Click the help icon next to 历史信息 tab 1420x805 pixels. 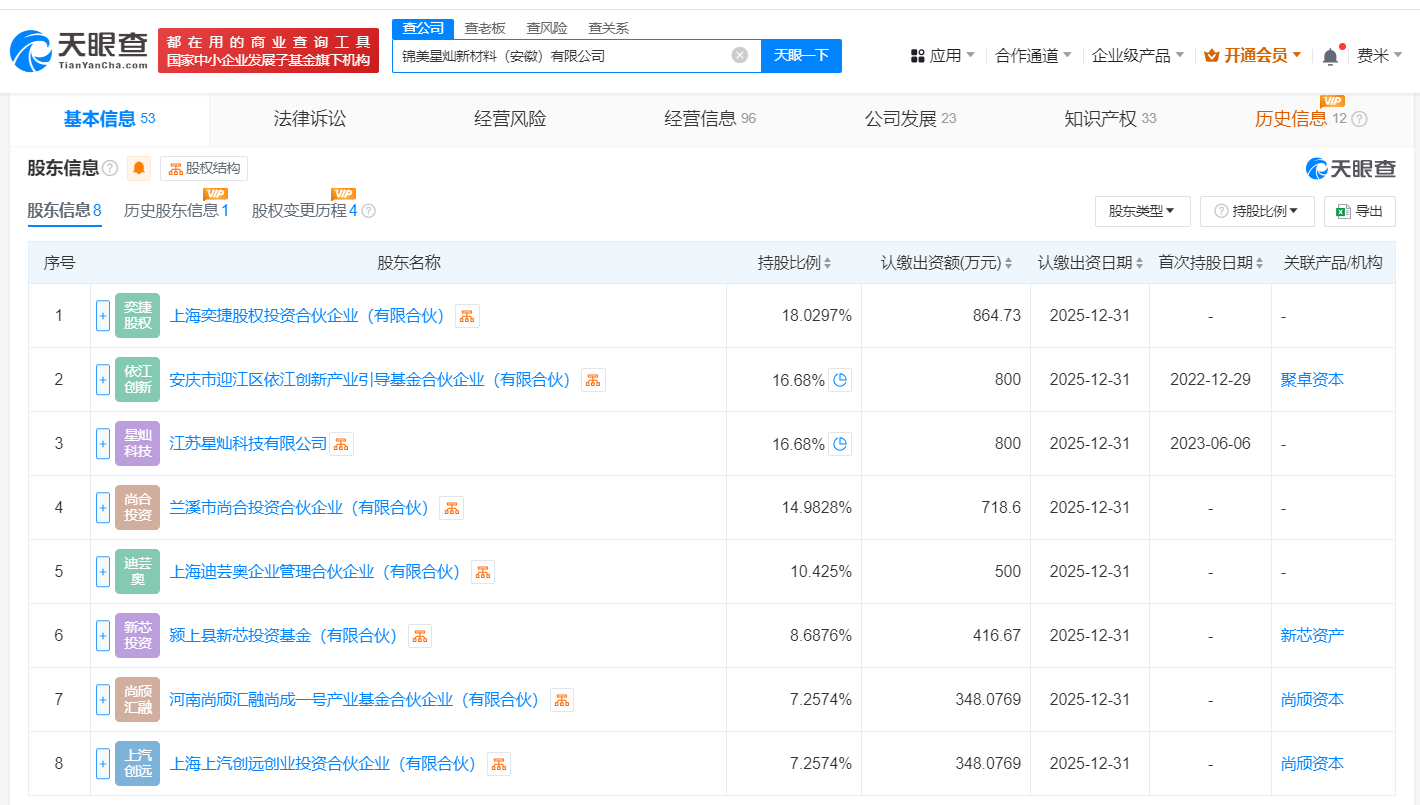[1359, 119]
